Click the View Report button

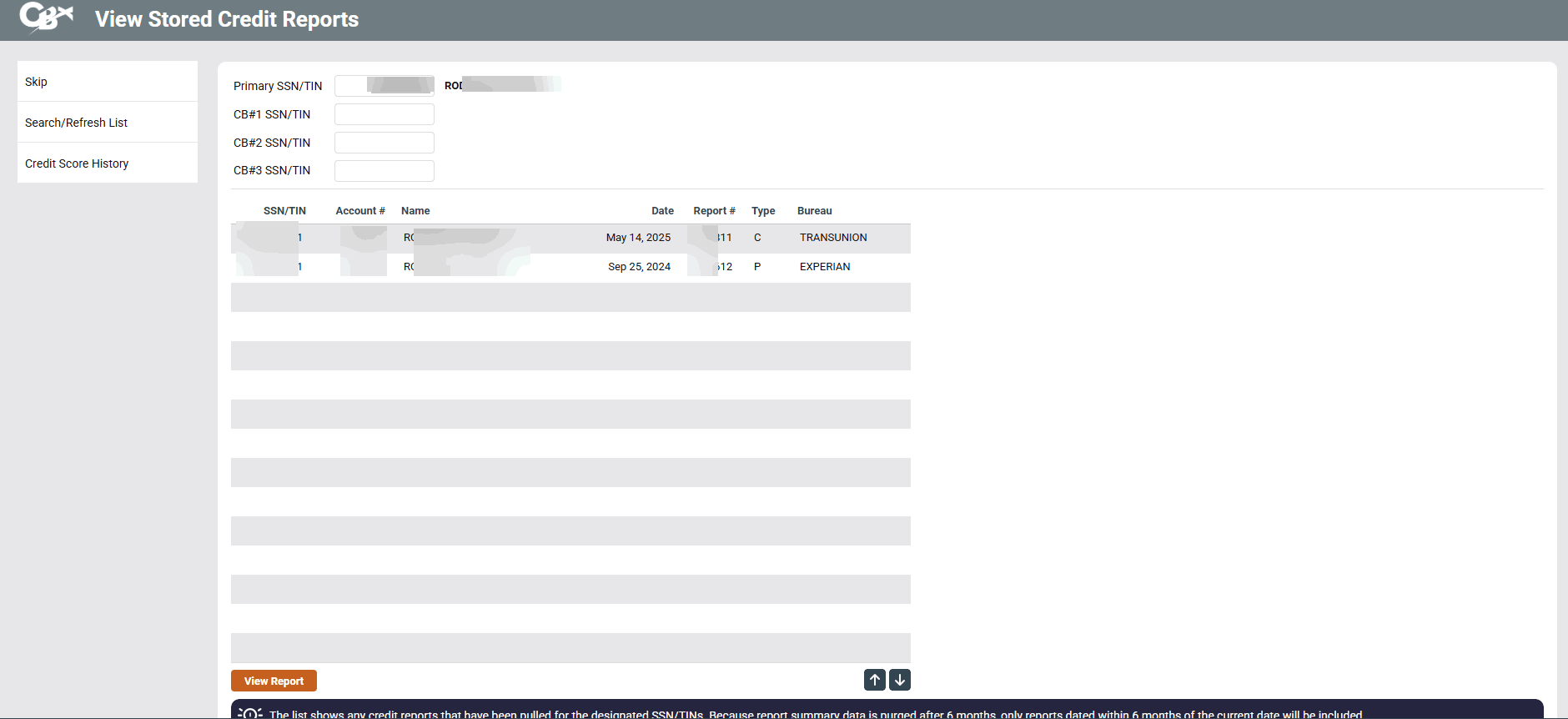tap(274, 681)
